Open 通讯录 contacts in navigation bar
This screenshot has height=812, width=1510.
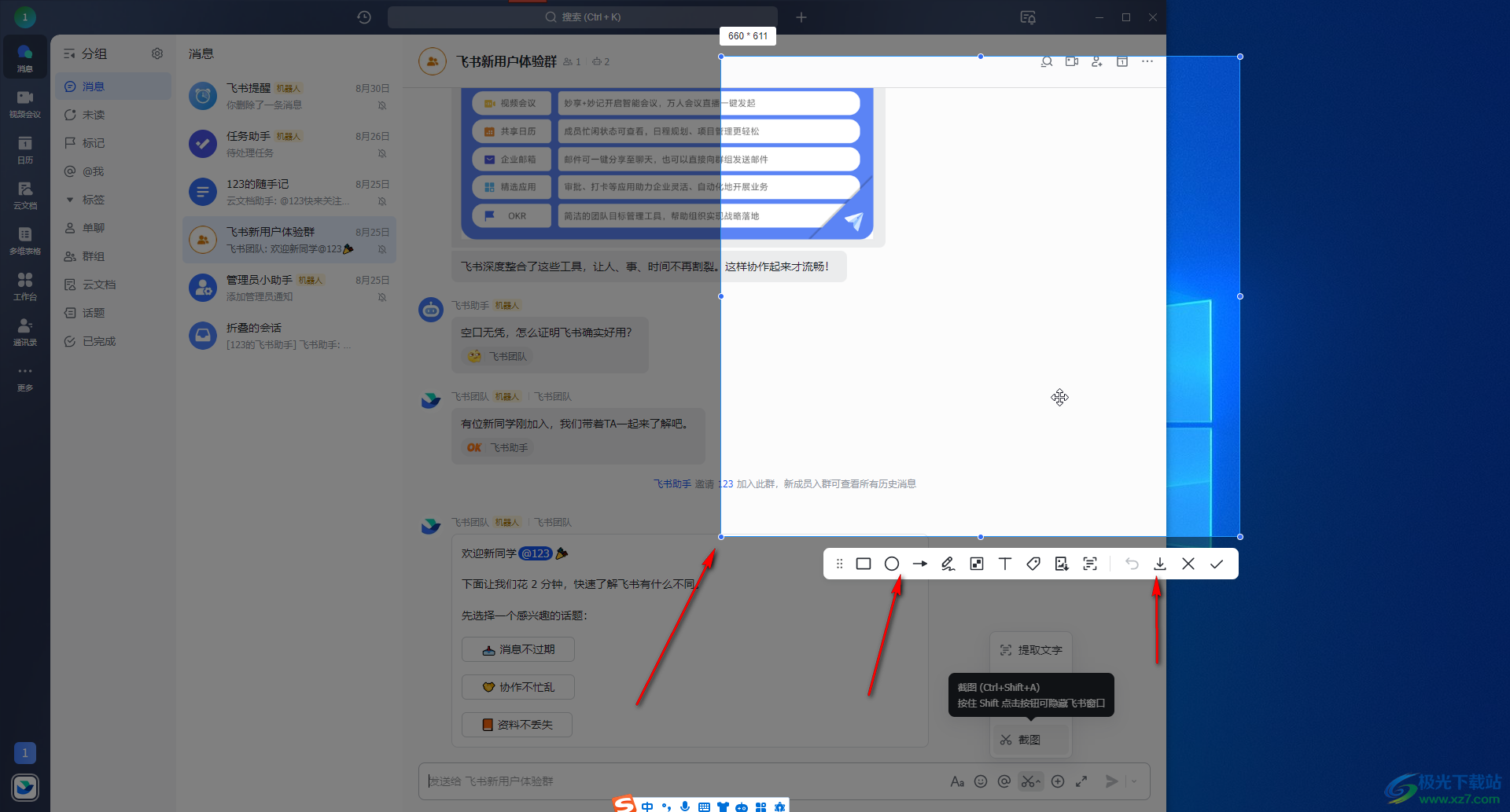point(25,332)
